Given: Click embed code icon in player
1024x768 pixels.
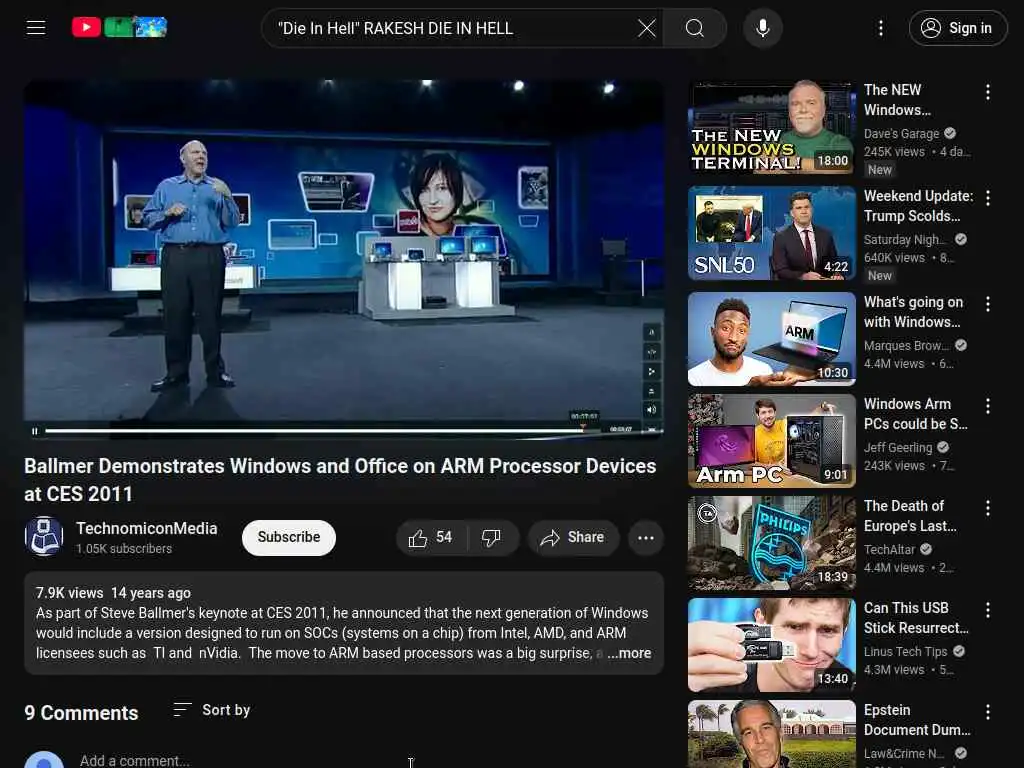Looking at the screenshot, I should pos(651,352).
